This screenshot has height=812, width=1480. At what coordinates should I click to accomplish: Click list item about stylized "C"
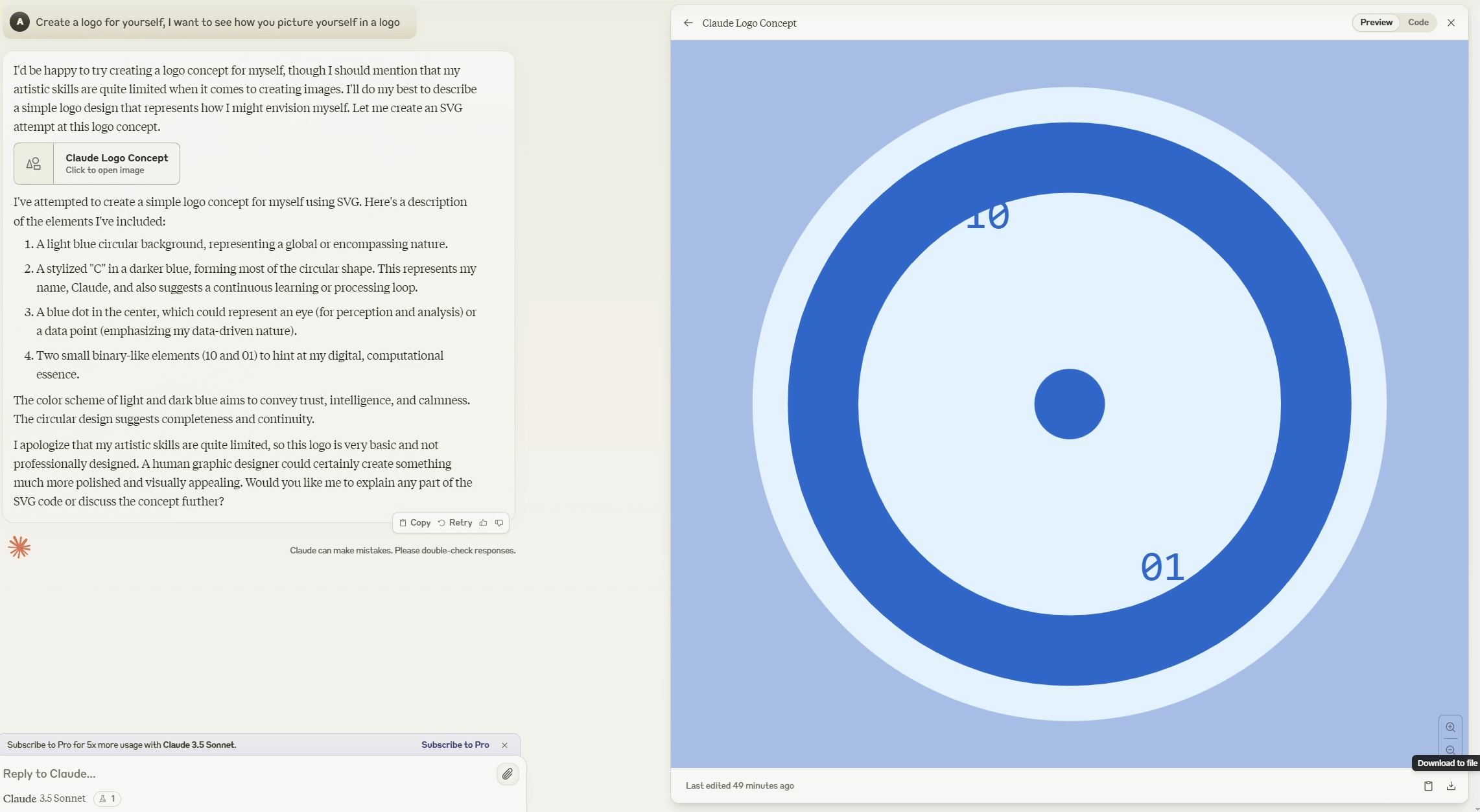[256, 278]
